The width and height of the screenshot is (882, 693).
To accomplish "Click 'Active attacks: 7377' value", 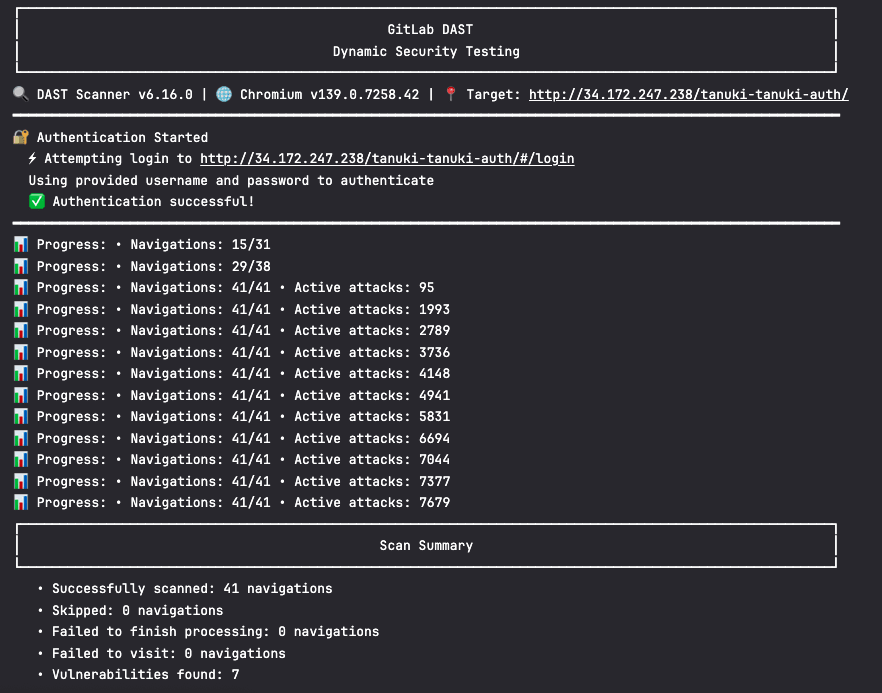I will (x=372, y=482).
